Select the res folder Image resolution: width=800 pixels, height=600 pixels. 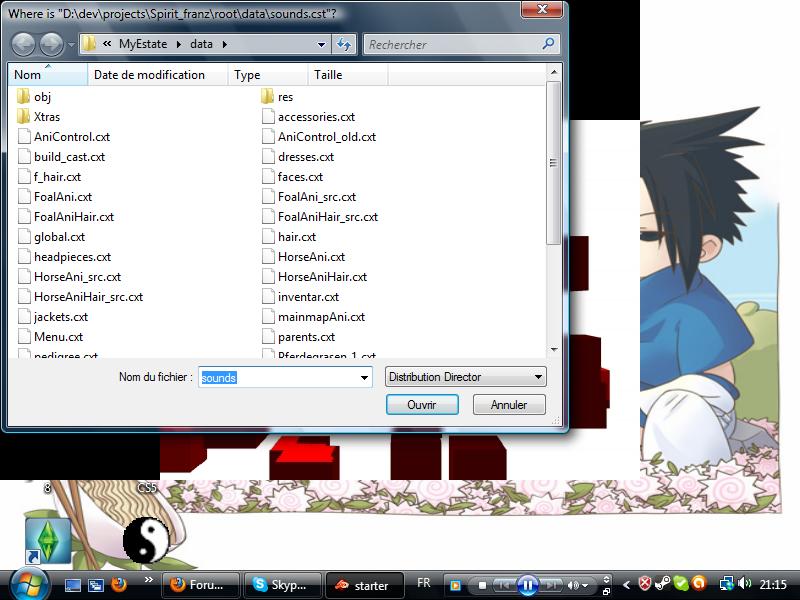[x=277, y=96]
